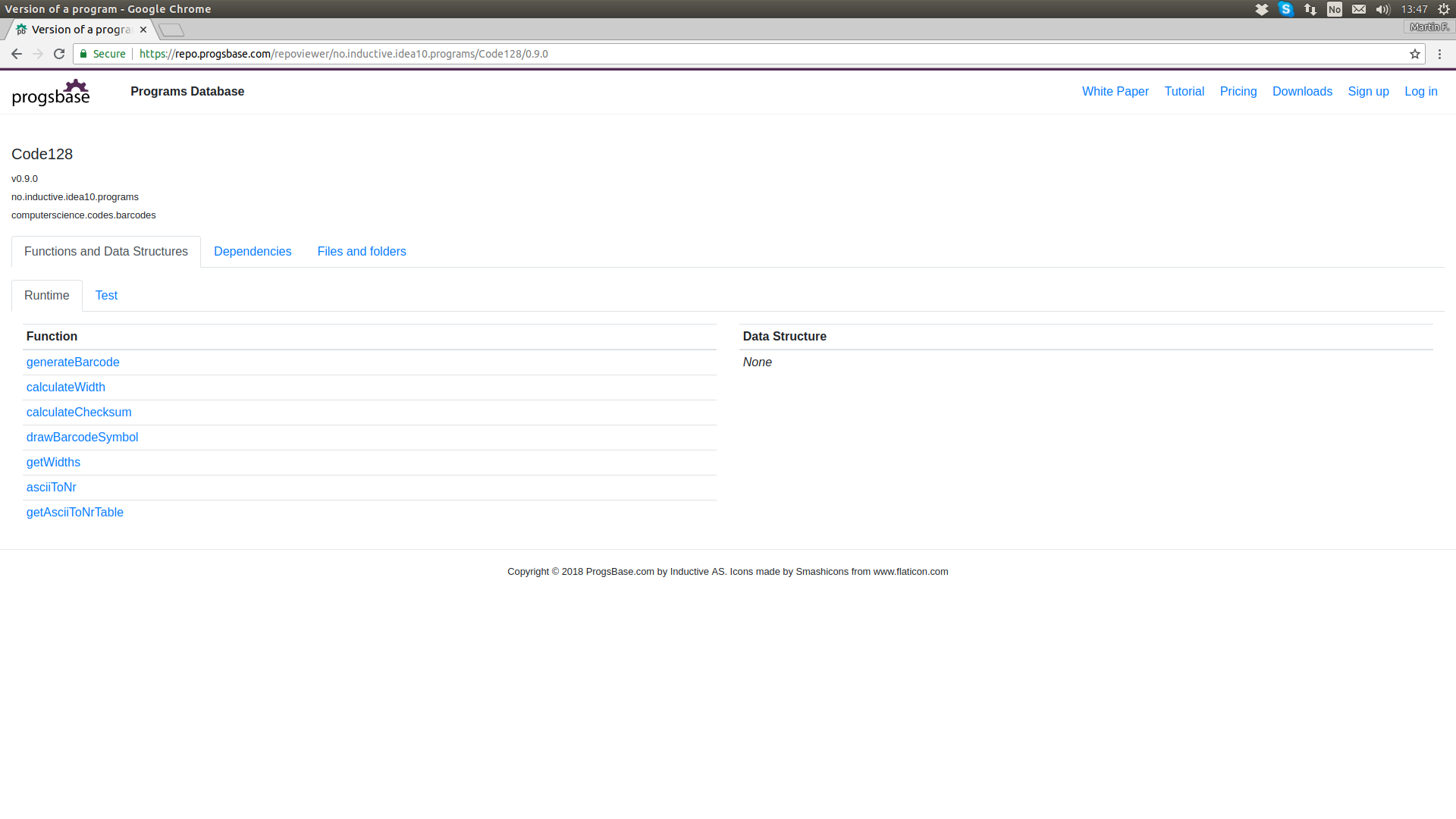The height and width of the screenshot is (819, 1456).
Task: Click the Dropbox tray icon
Action: (1262, 9)
